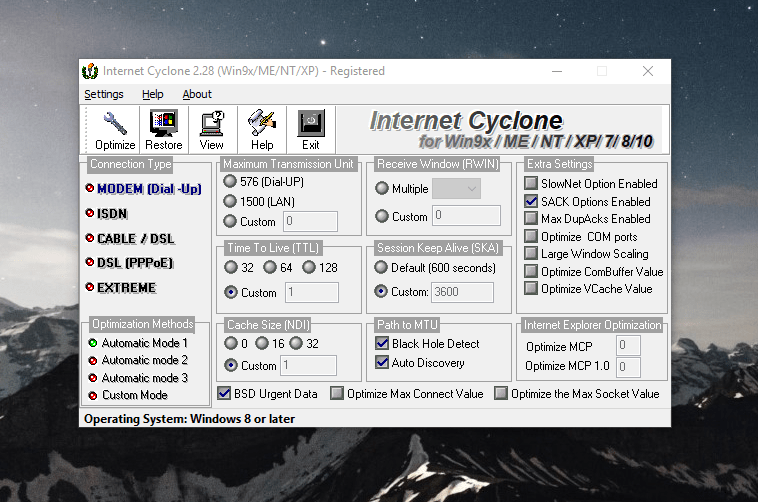Uncheck Black Hole Detect

[x=382, y=343]
